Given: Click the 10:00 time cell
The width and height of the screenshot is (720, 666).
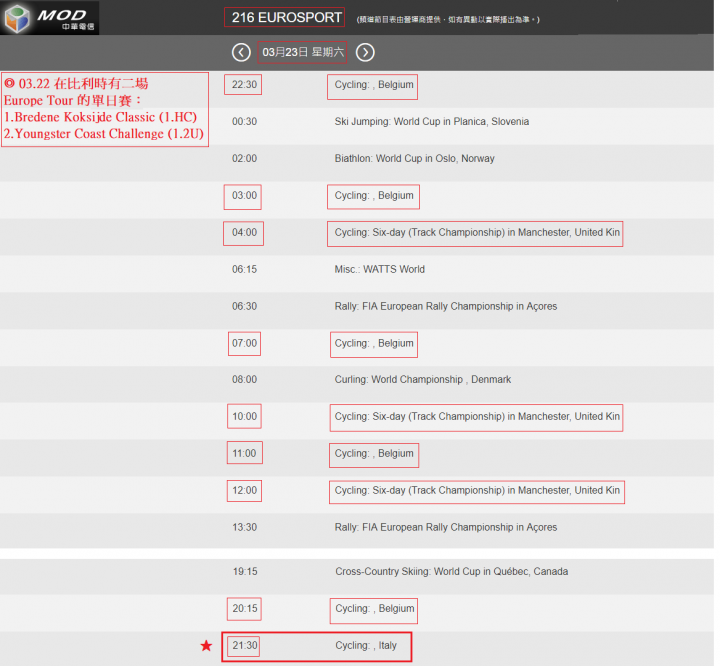Looking at the screenshot, I should click(x=244, y=417).
